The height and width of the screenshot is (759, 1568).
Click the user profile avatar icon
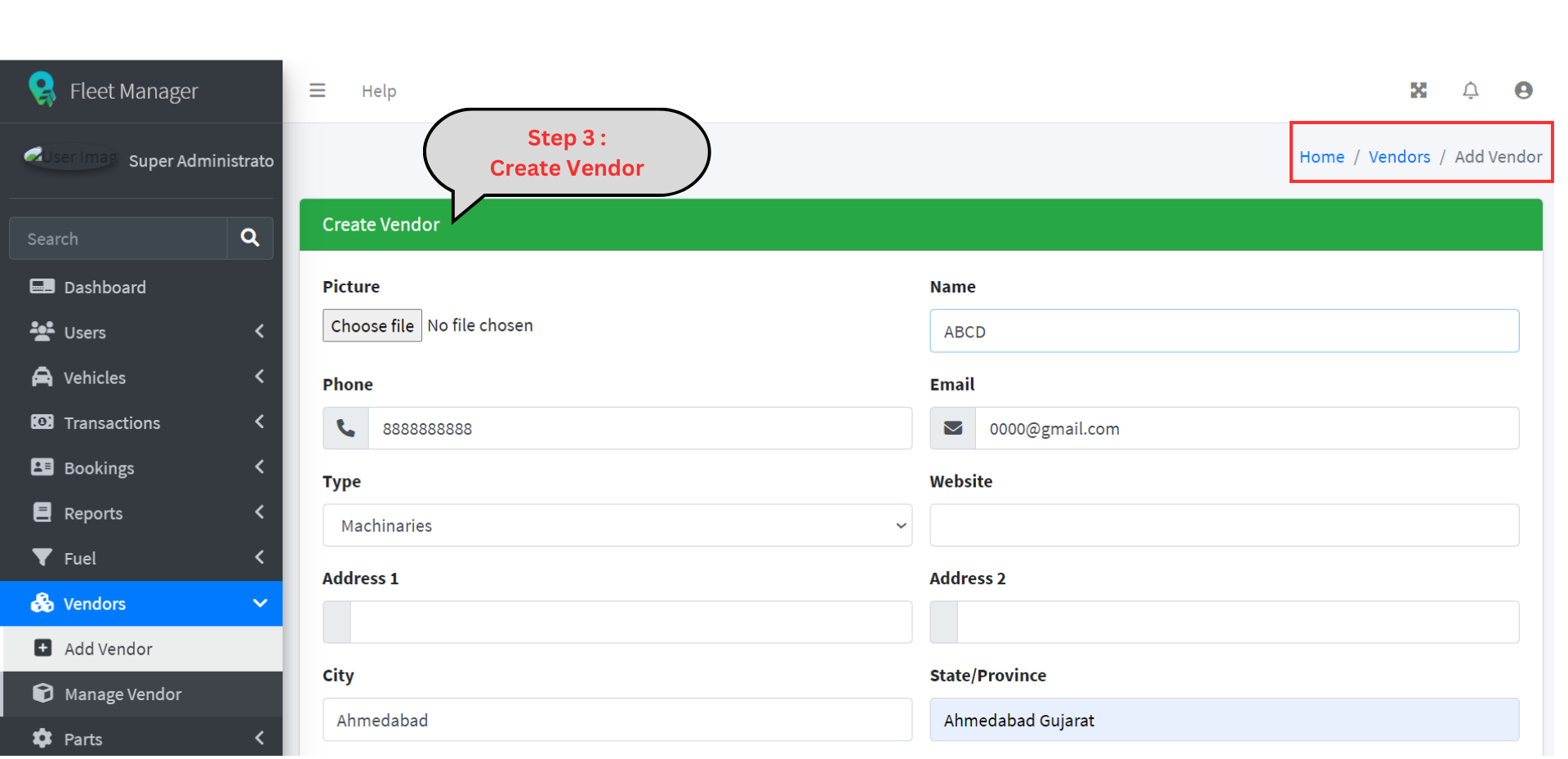tap(1522, 91)
